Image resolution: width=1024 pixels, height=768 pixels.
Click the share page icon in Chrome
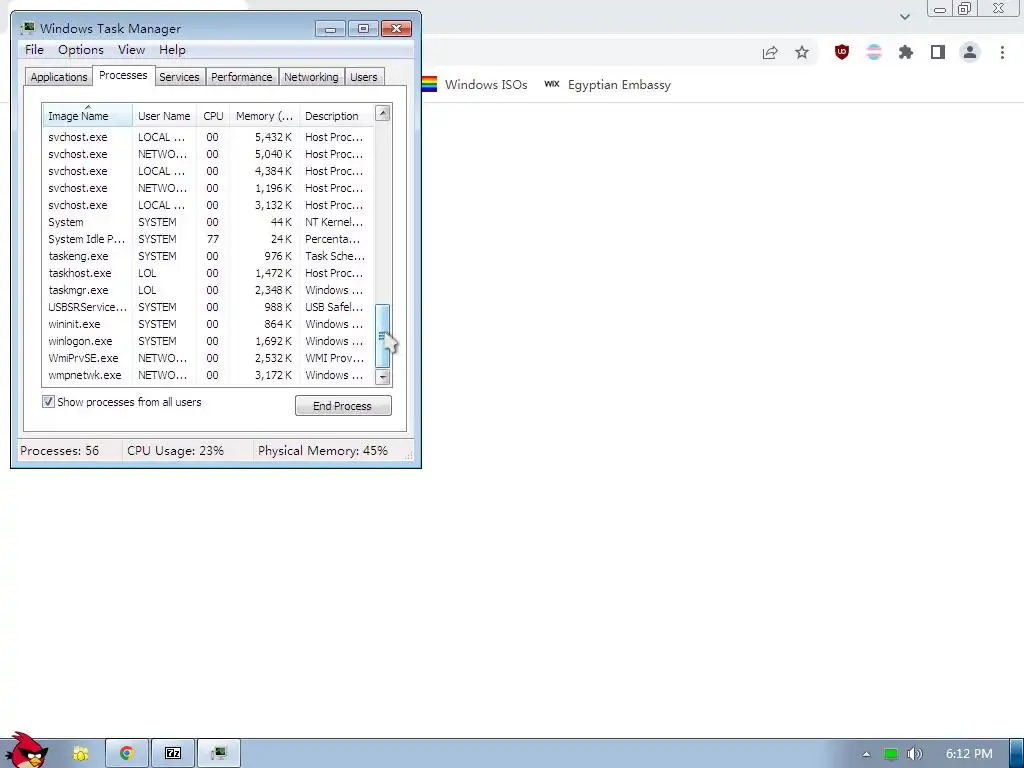click(x=770, y=52)
